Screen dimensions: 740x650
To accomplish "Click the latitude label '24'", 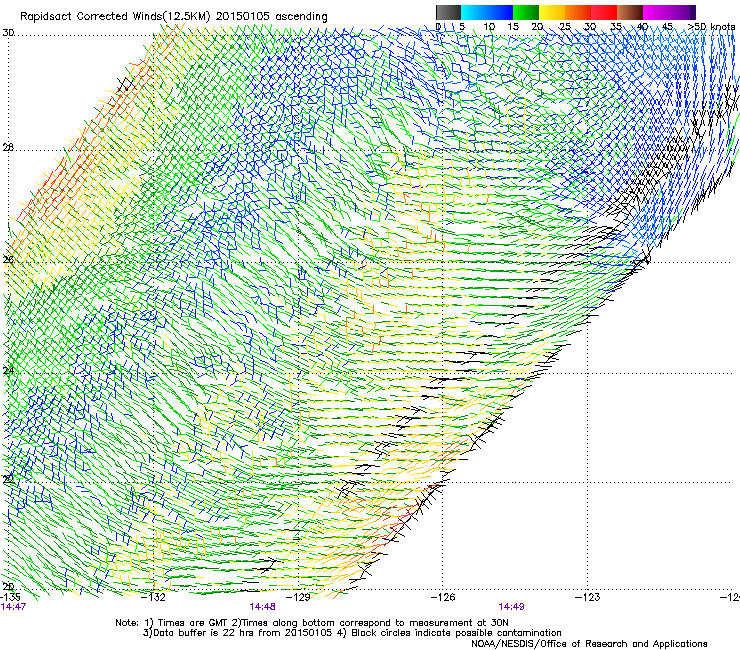I will 8,370.
